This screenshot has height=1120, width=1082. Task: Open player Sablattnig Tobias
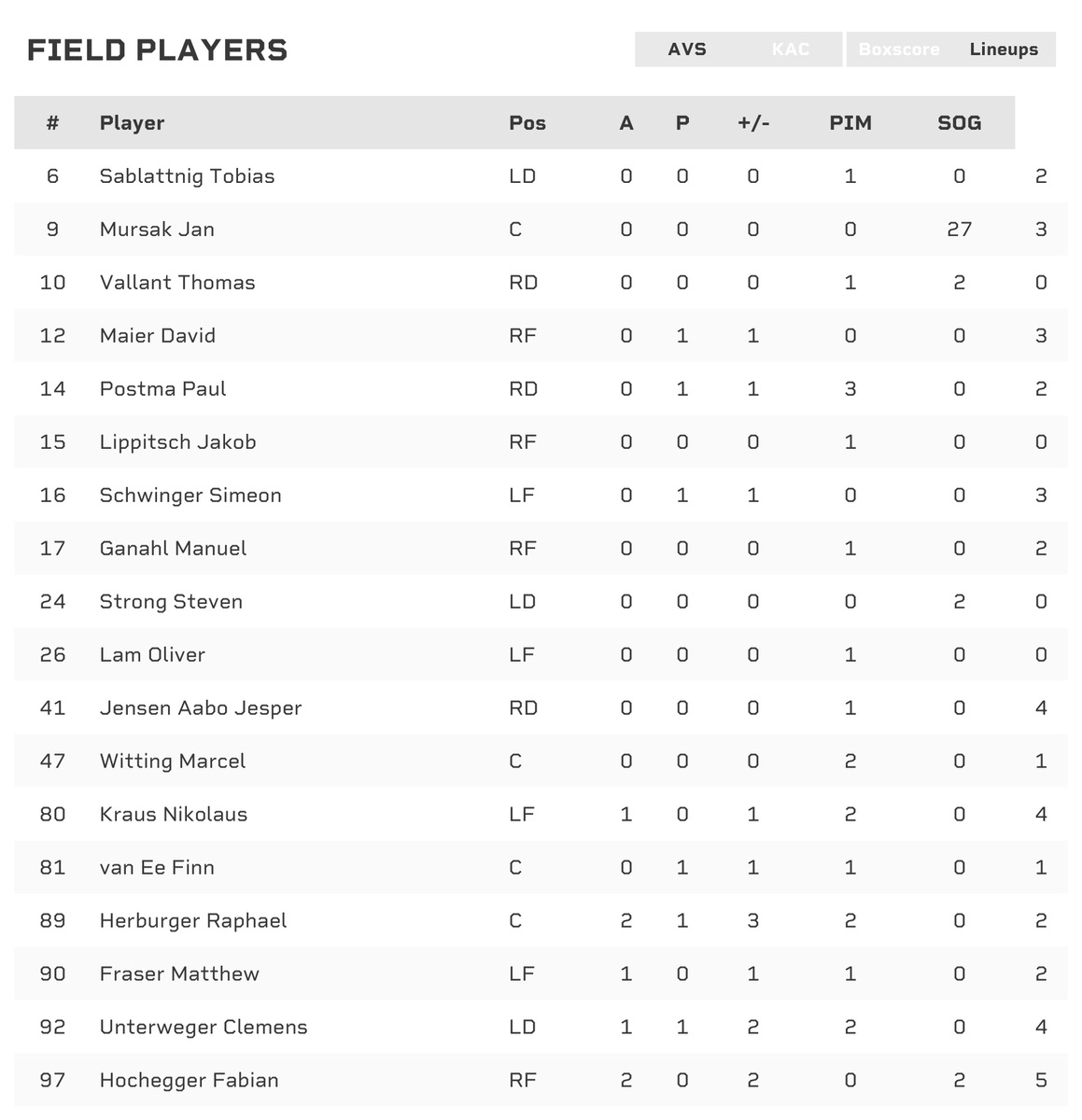tap(187, 176)
